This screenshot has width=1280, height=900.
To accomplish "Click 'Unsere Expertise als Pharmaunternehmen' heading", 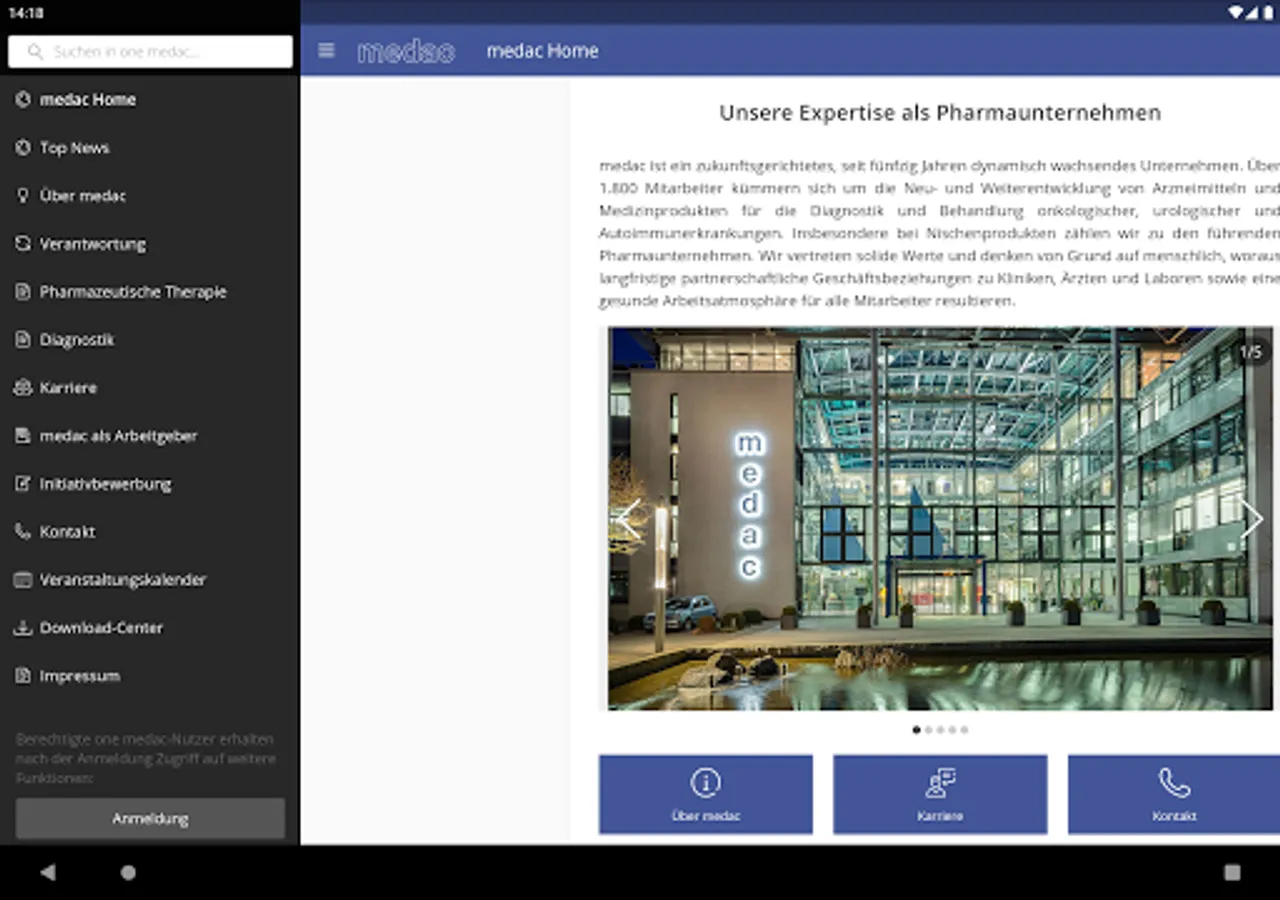I will (x=940, y=113).
